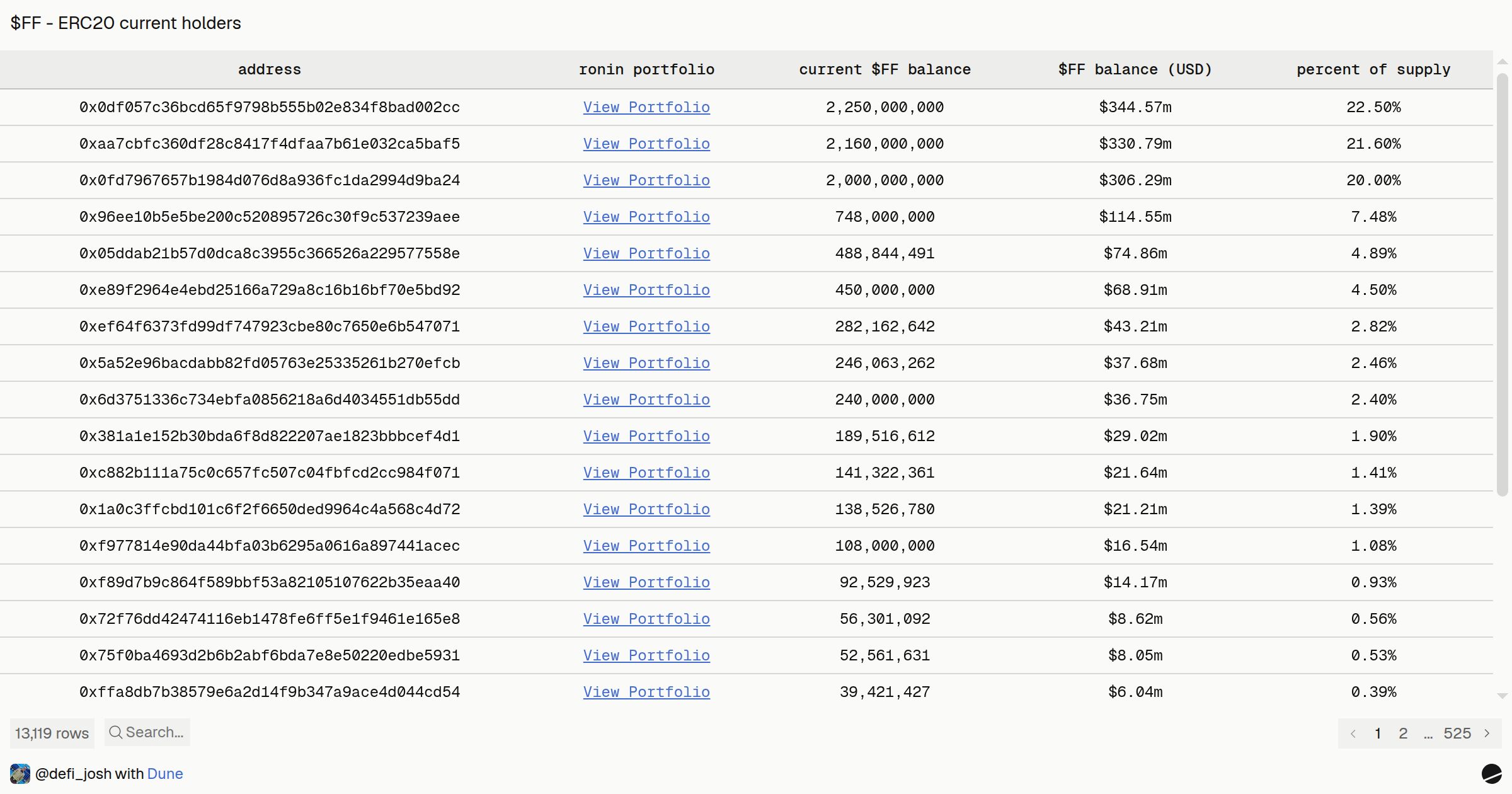Viewport: 1512px width, 794px height.
Task: Open page 2 of results
Action: (x=1403, y=734)
